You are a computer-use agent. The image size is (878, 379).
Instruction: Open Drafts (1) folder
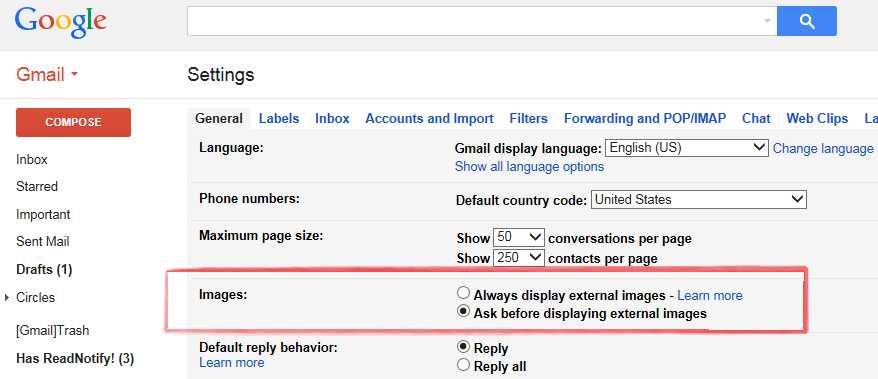click(44, 270)
